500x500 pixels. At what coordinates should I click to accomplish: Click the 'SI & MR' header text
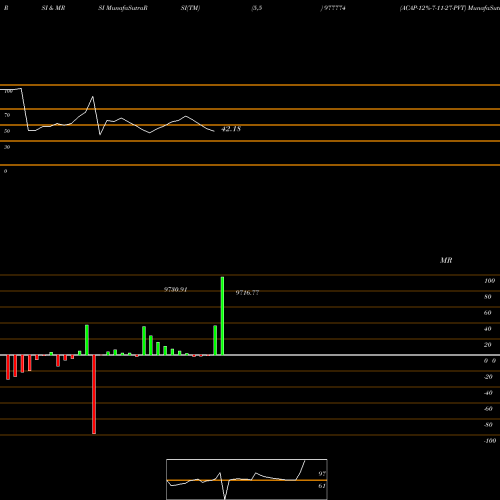pyautogui.click(x=53, y=8)
